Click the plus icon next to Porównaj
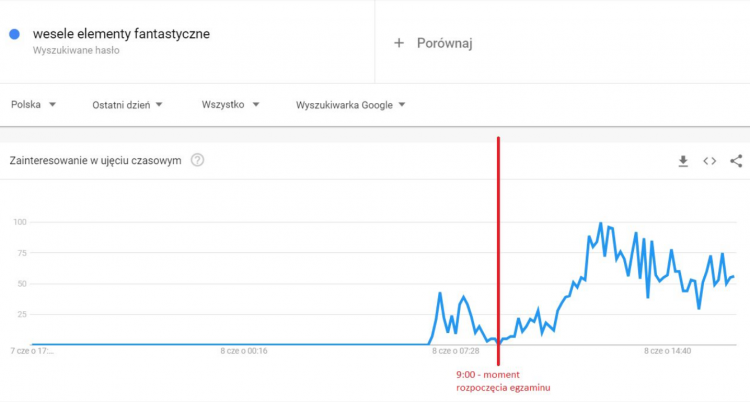Image resolution: width=750 pixels, height=402 pixels. (x=399, y=43)
